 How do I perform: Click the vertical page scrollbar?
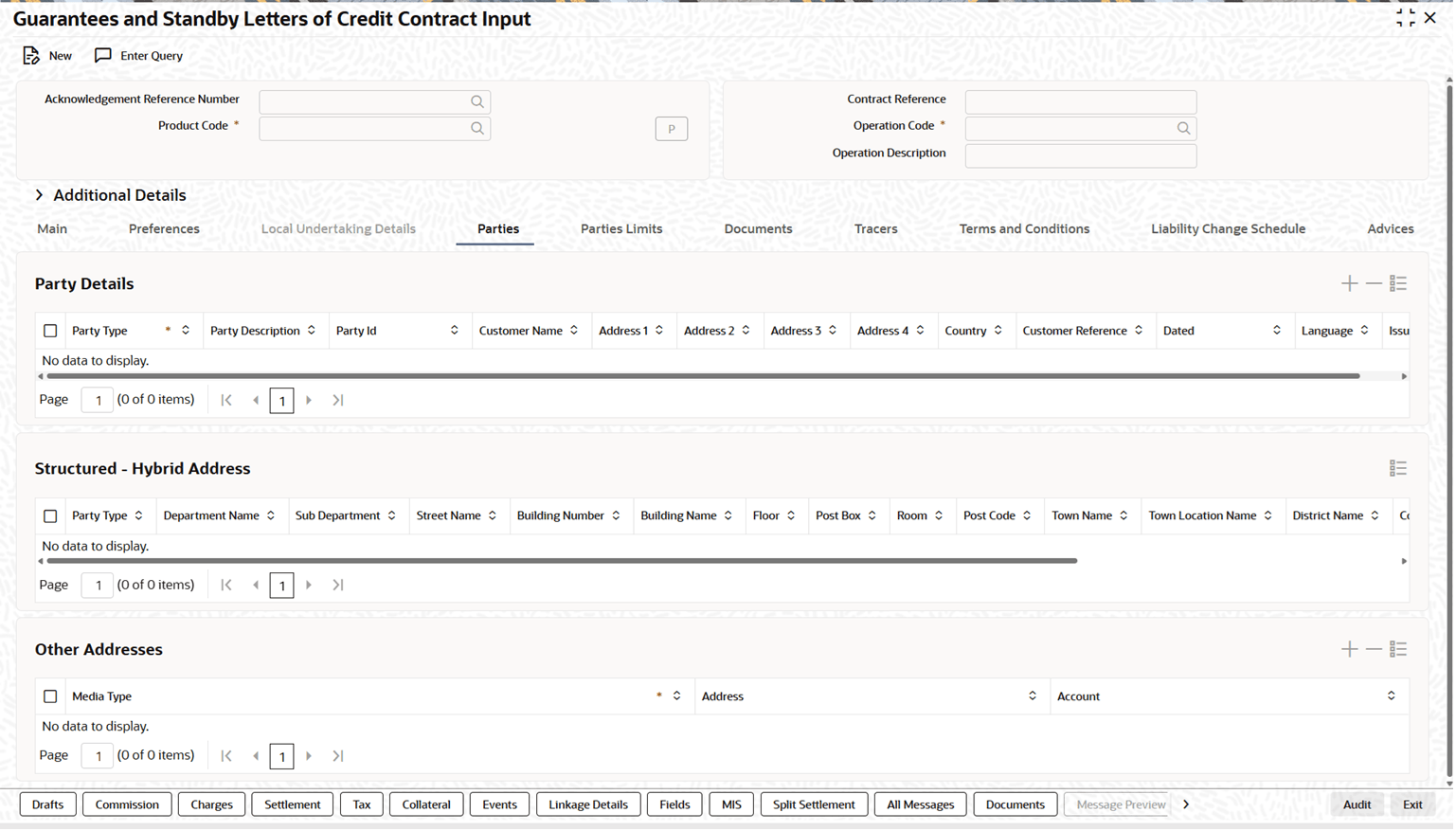(x=1449, y=431)
